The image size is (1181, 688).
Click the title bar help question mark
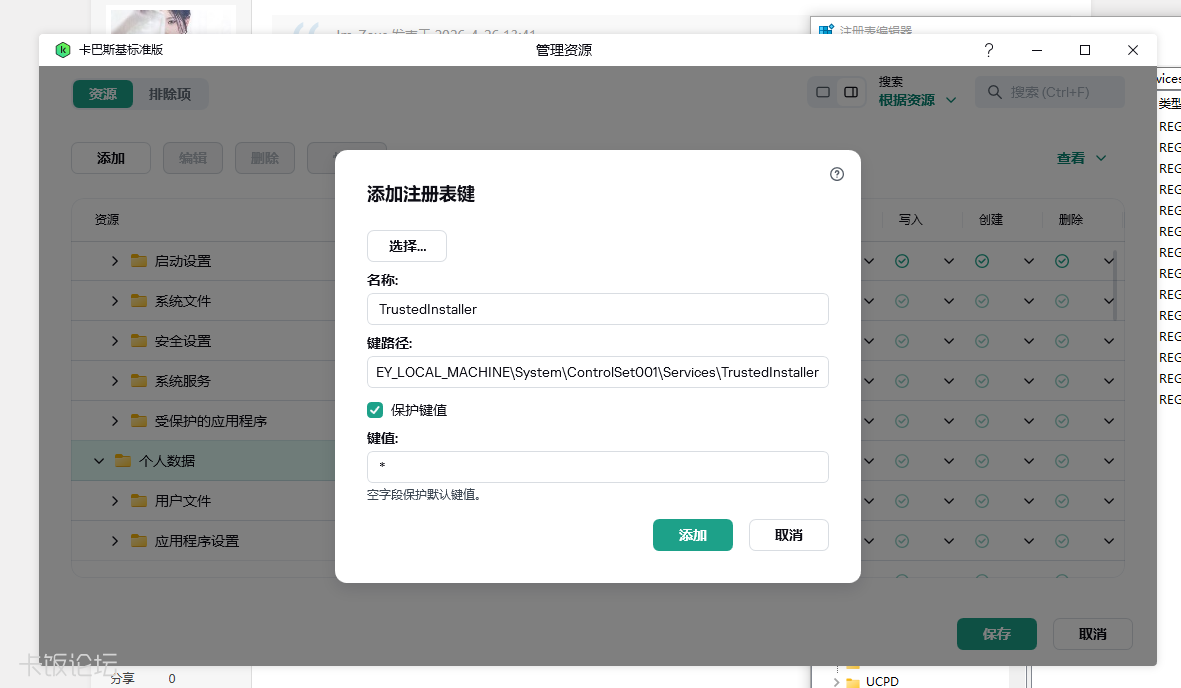(x=989, y=50)
